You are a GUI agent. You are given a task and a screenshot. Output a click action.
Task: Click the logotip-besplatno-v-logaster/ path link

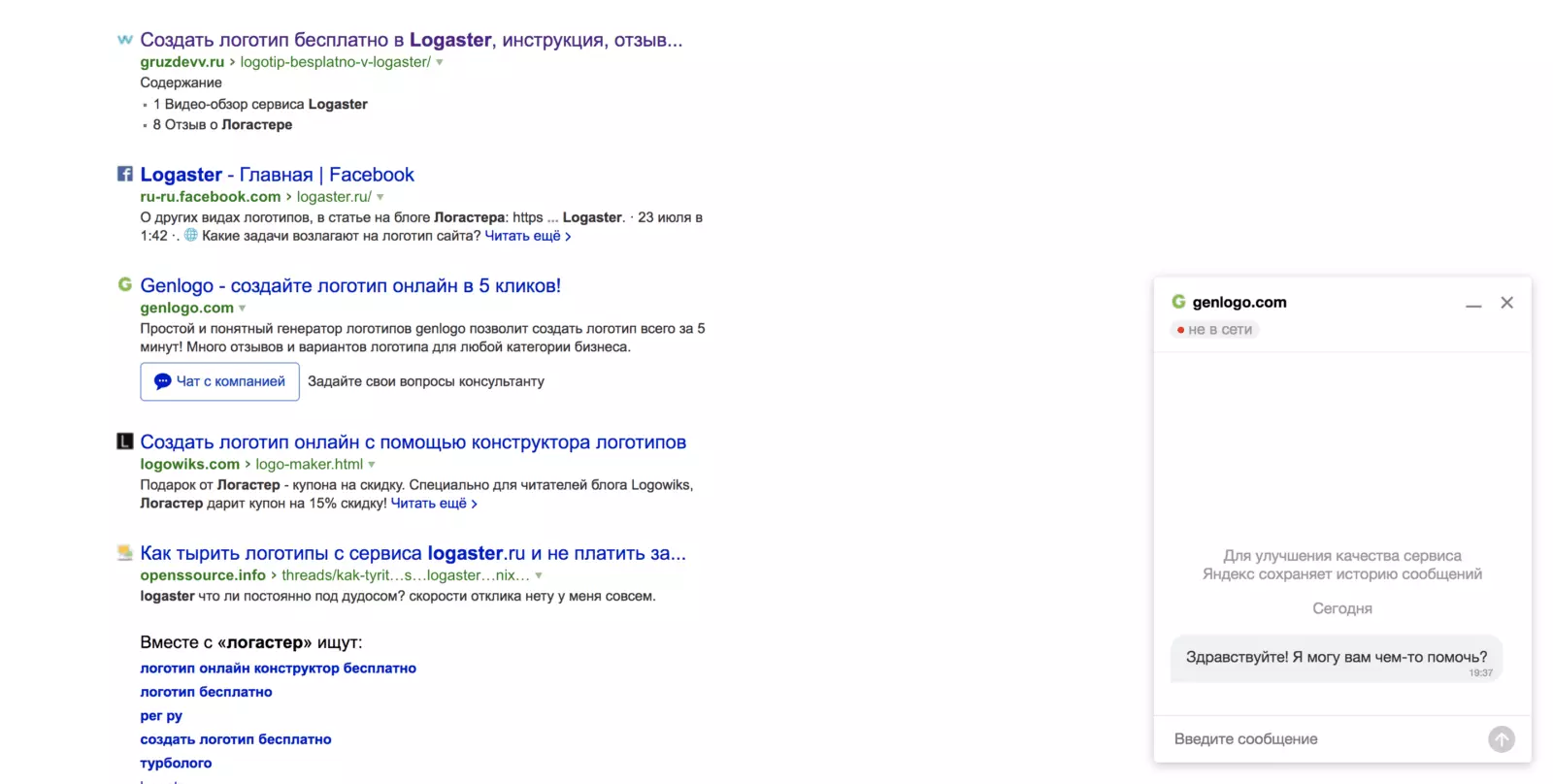[x=335, y=62]
